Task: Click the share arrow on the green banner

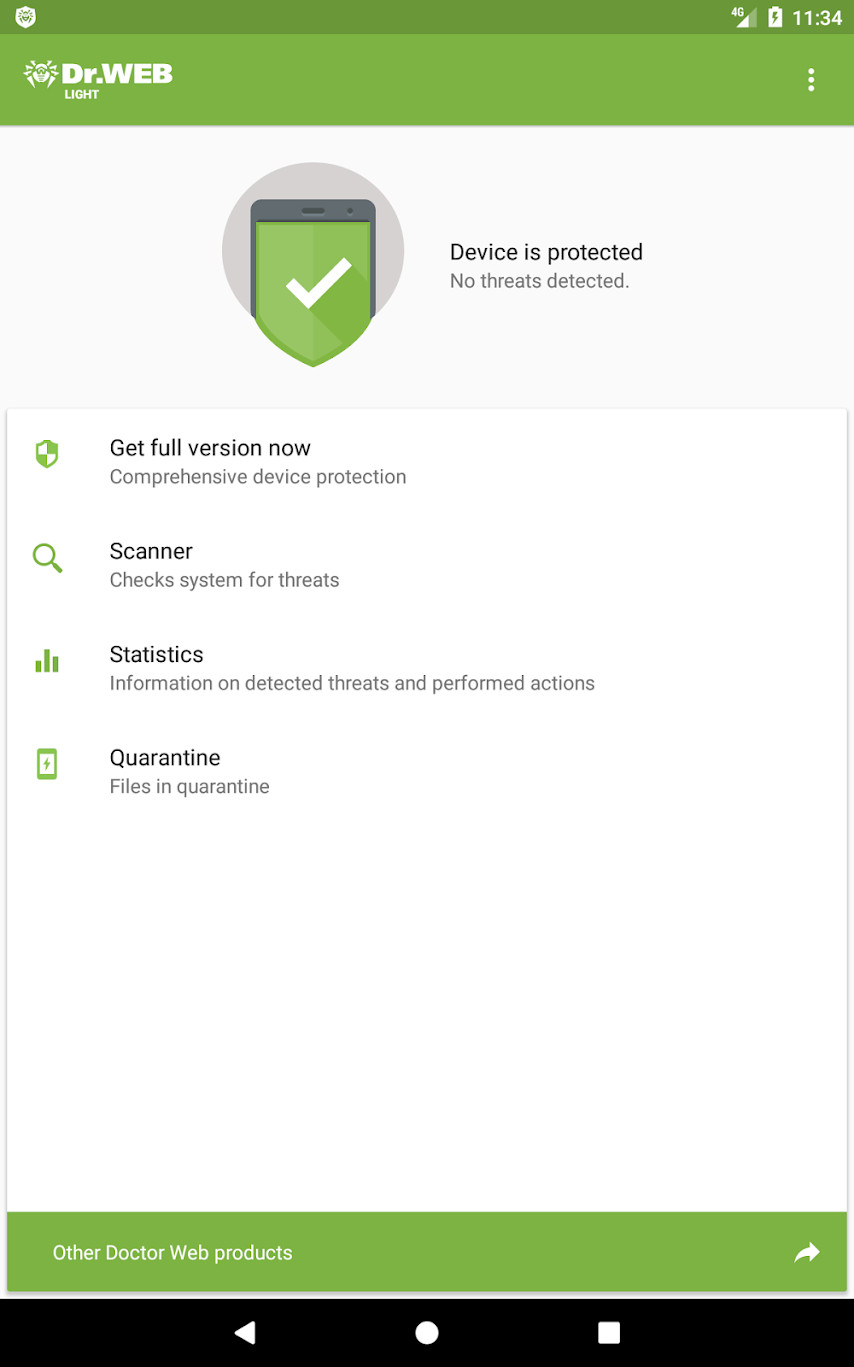Action: point(806,1252)
